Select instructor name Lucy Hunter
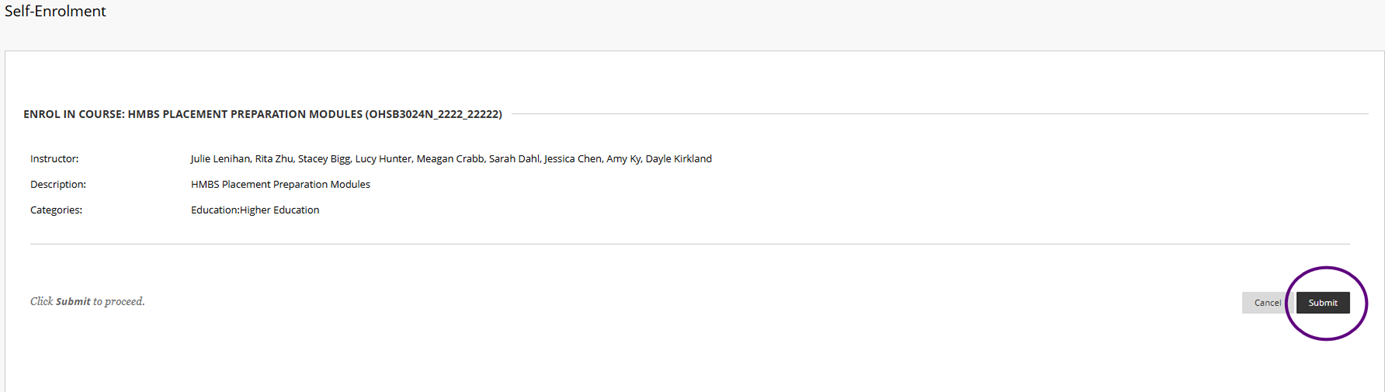This screenshot has height=392, width=1385. 381,159
